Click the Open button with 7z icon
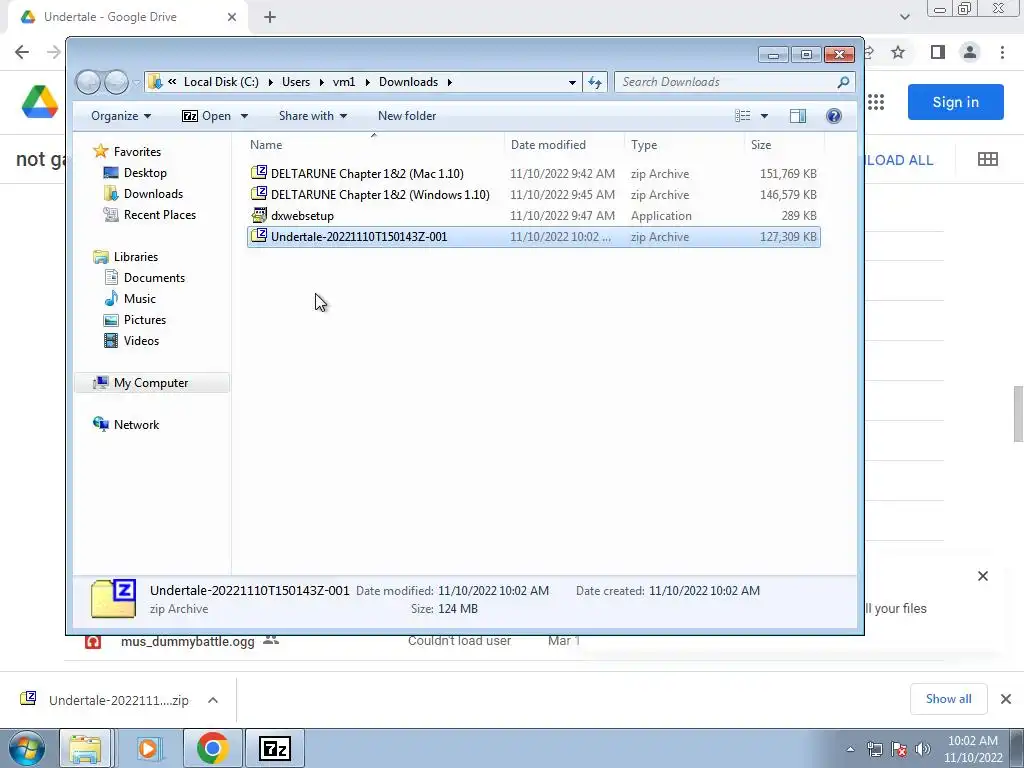The height and width of the screenshot is (768, 1024). click(x=206, y=116)
